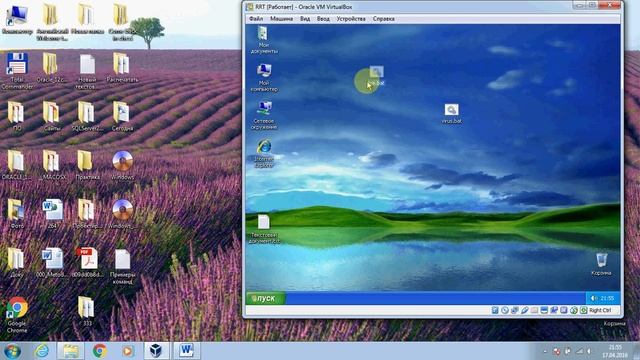Click the optical disk indicator in VirtualBox status bar
This screenshot has height=360, width=640.
pos(505,310)
